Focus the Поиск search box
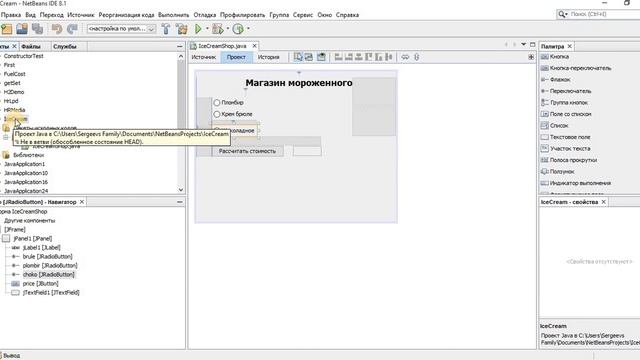 tap(604, 14)
